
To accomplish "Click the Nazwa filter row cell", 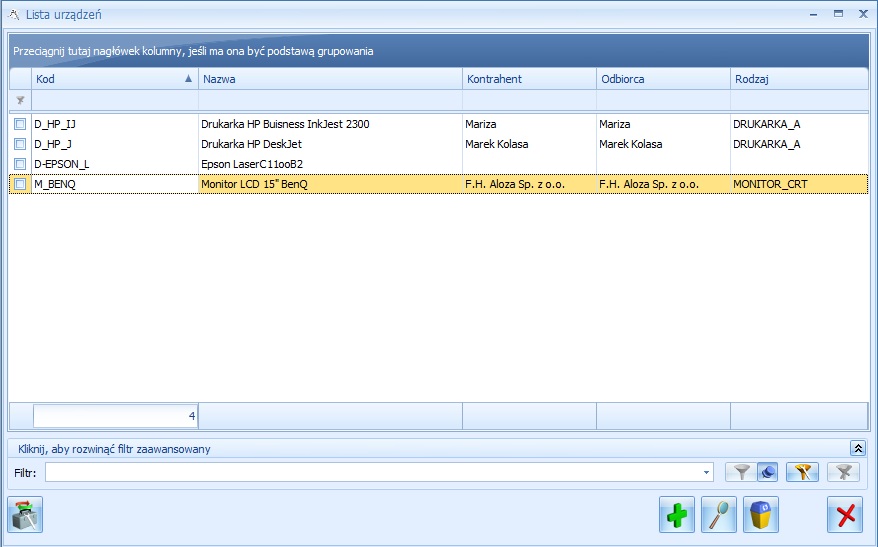I will point(330,101).
